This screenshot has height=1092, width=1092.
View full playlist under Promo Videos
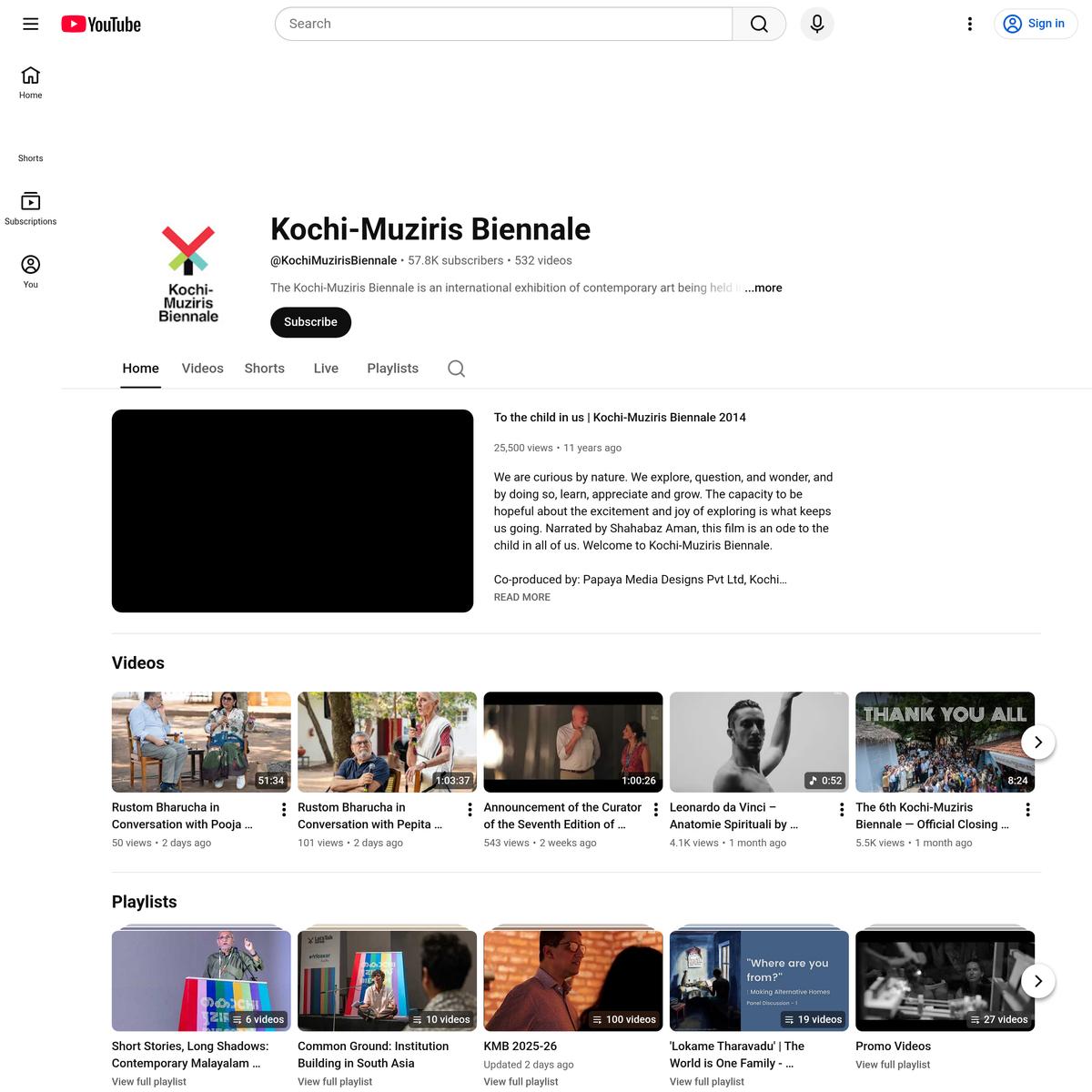click(893, 1065)
